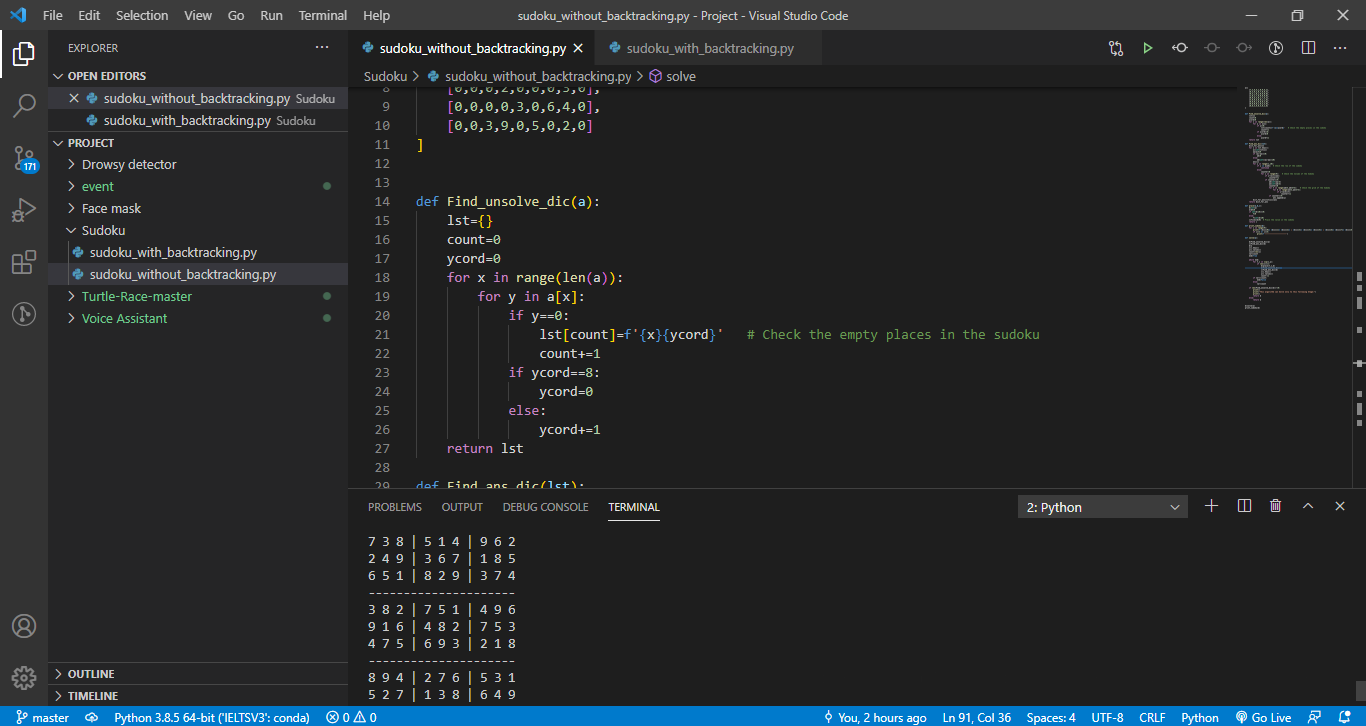Open the notifications bell in status bar
The width and height of the screenshot is (1366, 726).
[1346, 717]
